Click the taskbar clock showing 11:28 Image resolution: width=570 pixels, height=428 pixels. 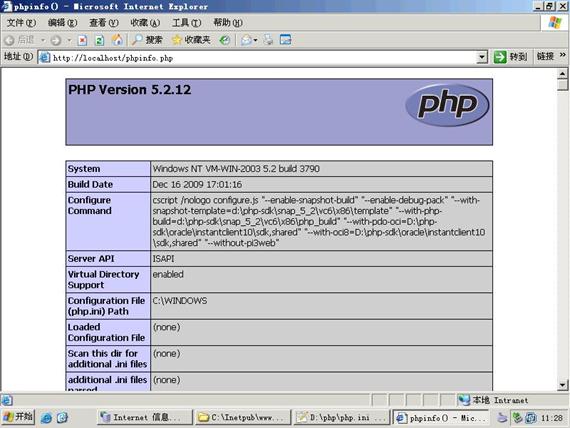[552, 418]
